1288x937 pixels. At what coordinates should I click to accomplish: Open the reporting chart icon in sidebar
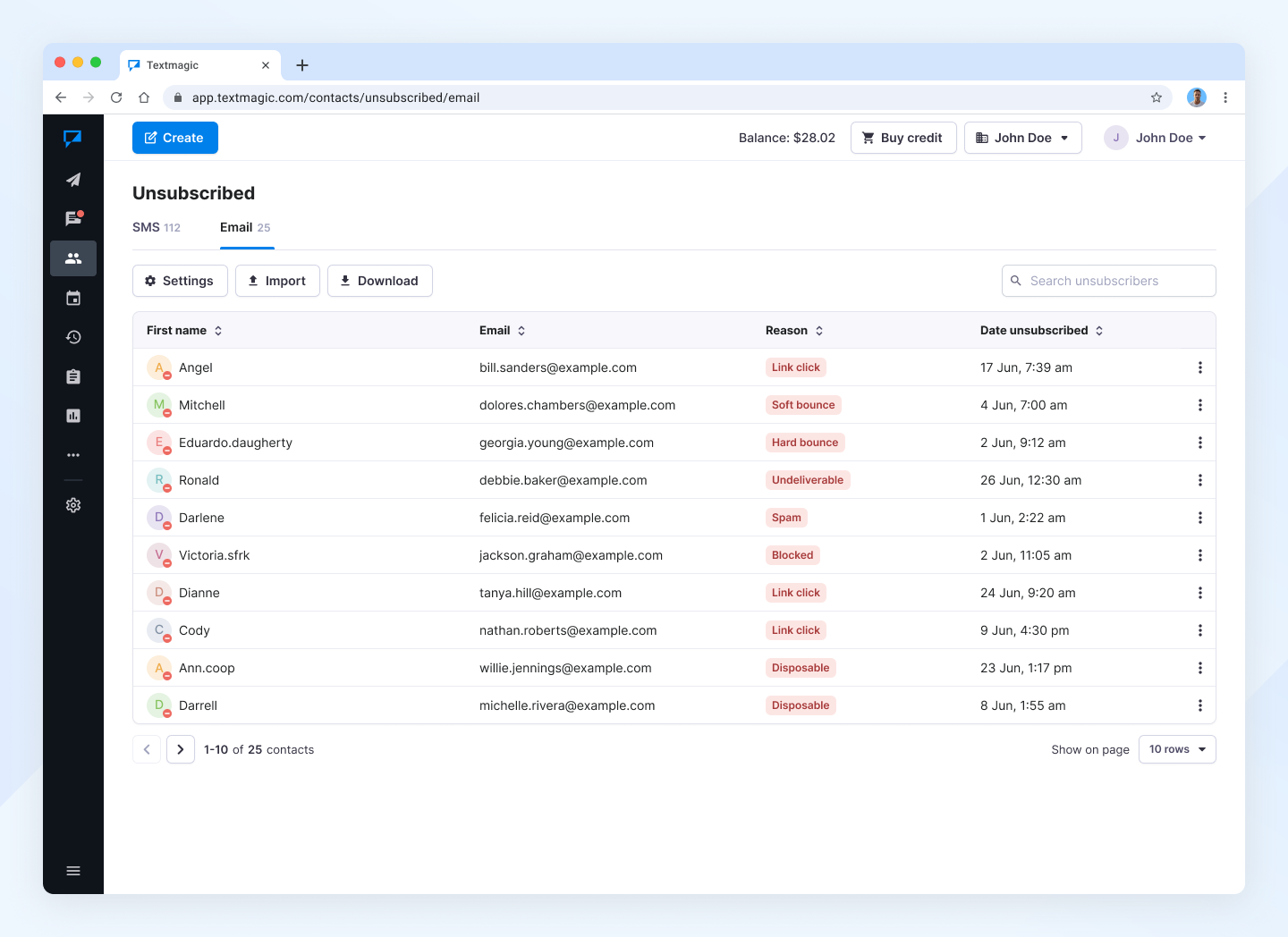73,416
